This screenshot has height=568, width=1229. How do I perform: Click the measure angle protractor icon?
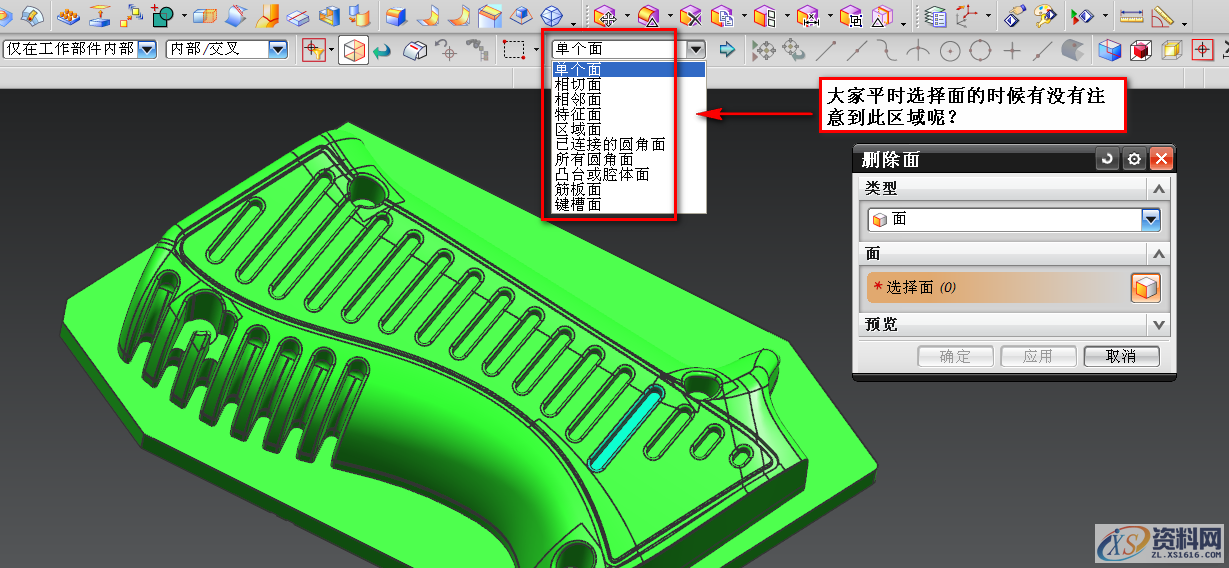coord(1161,16)
